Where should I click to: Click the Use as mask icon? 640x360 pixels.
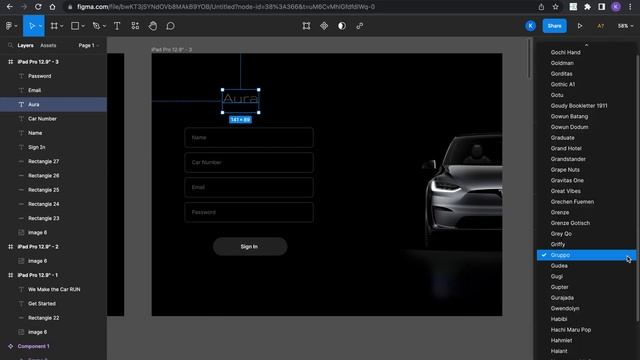coord(342,26)
